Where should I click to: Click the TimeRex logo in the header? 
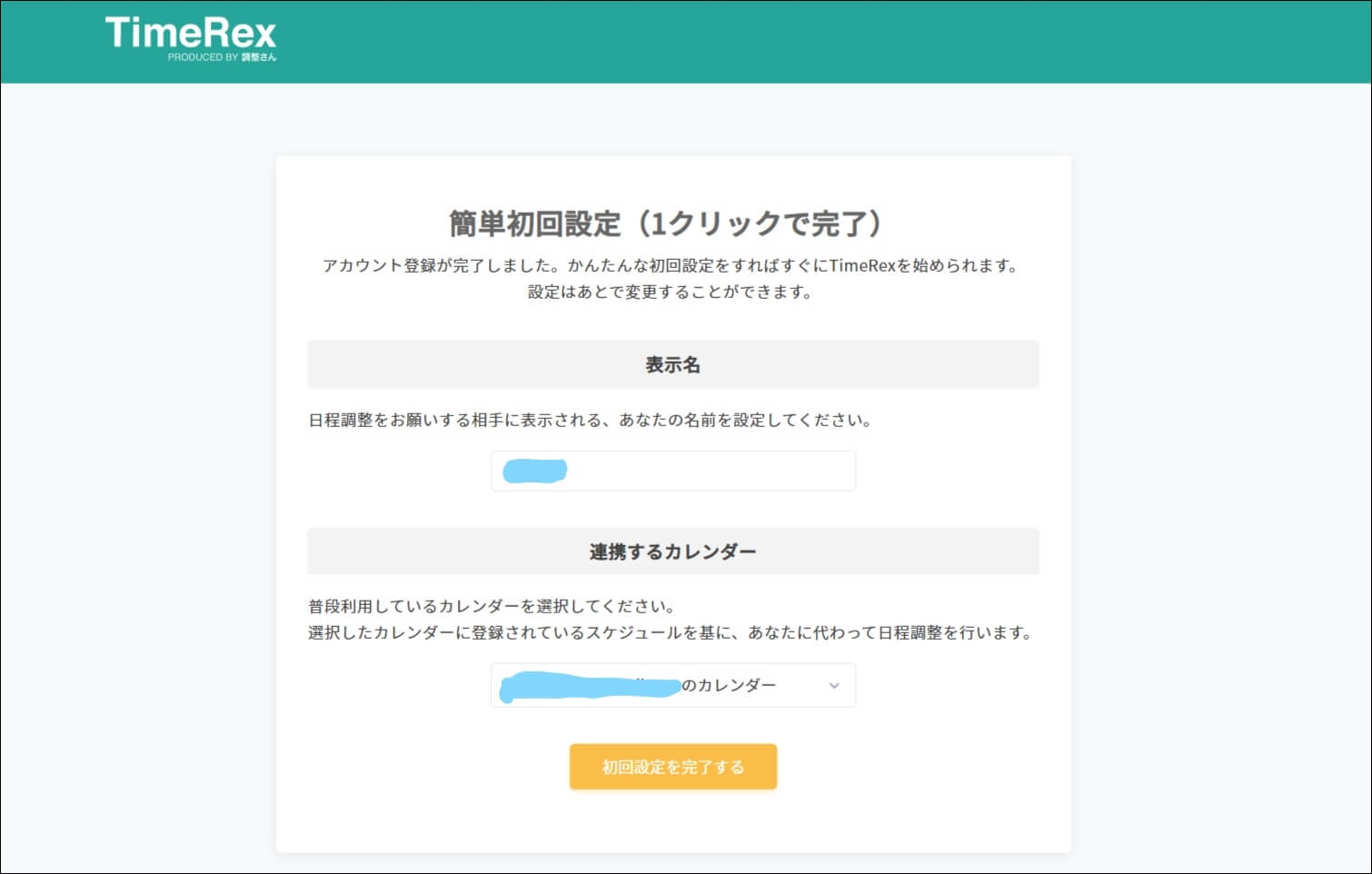(191, 35)
